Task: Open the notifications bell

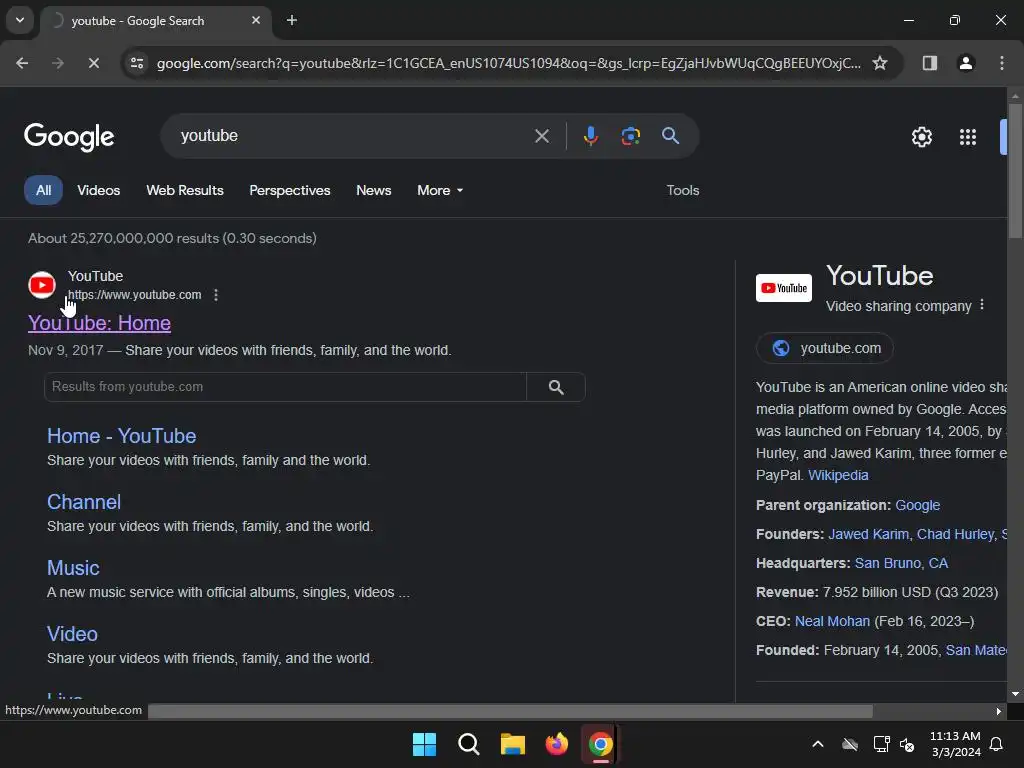Action: pos(996,744)
